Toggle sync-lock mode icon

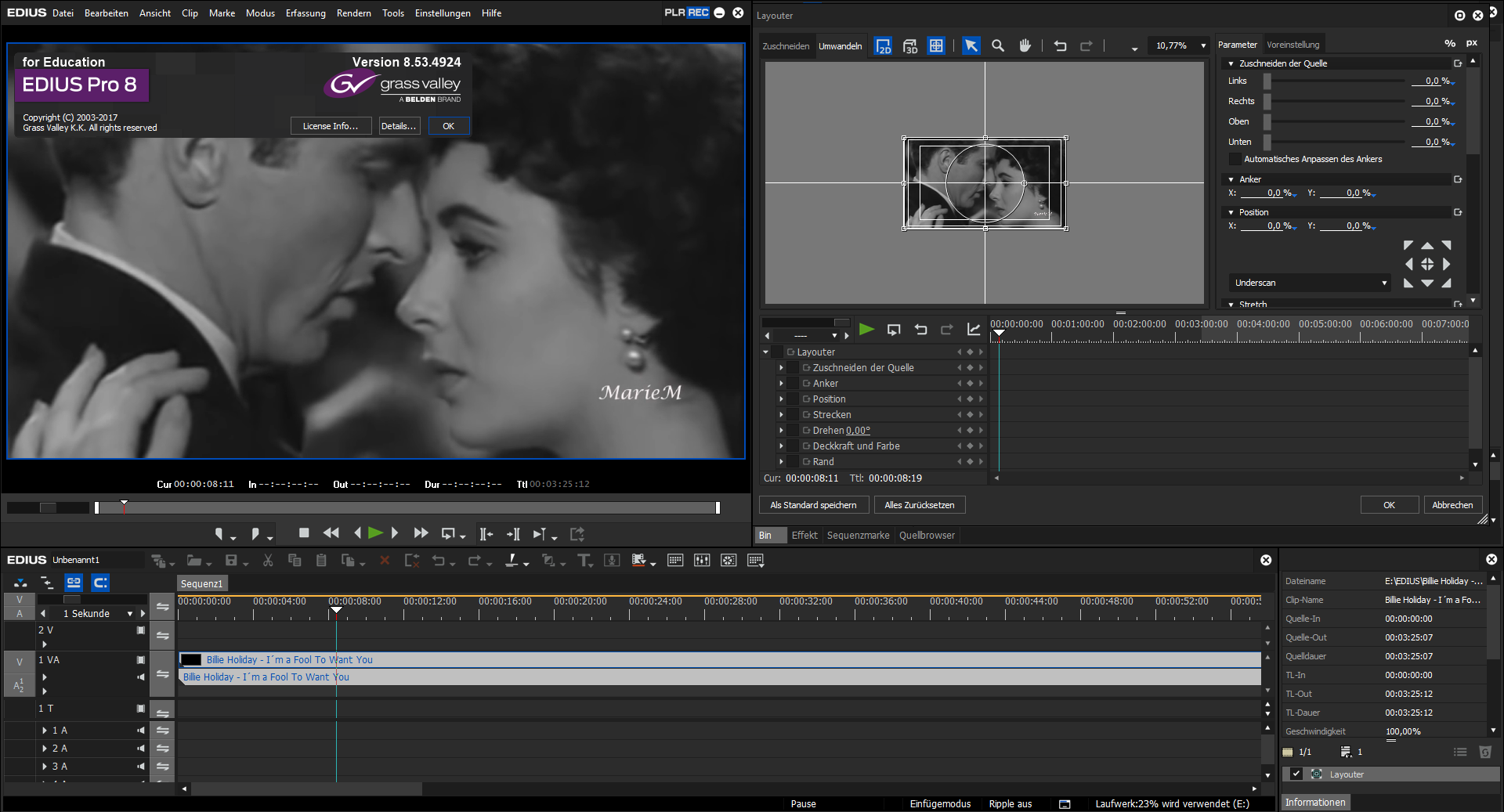[47, 583]
